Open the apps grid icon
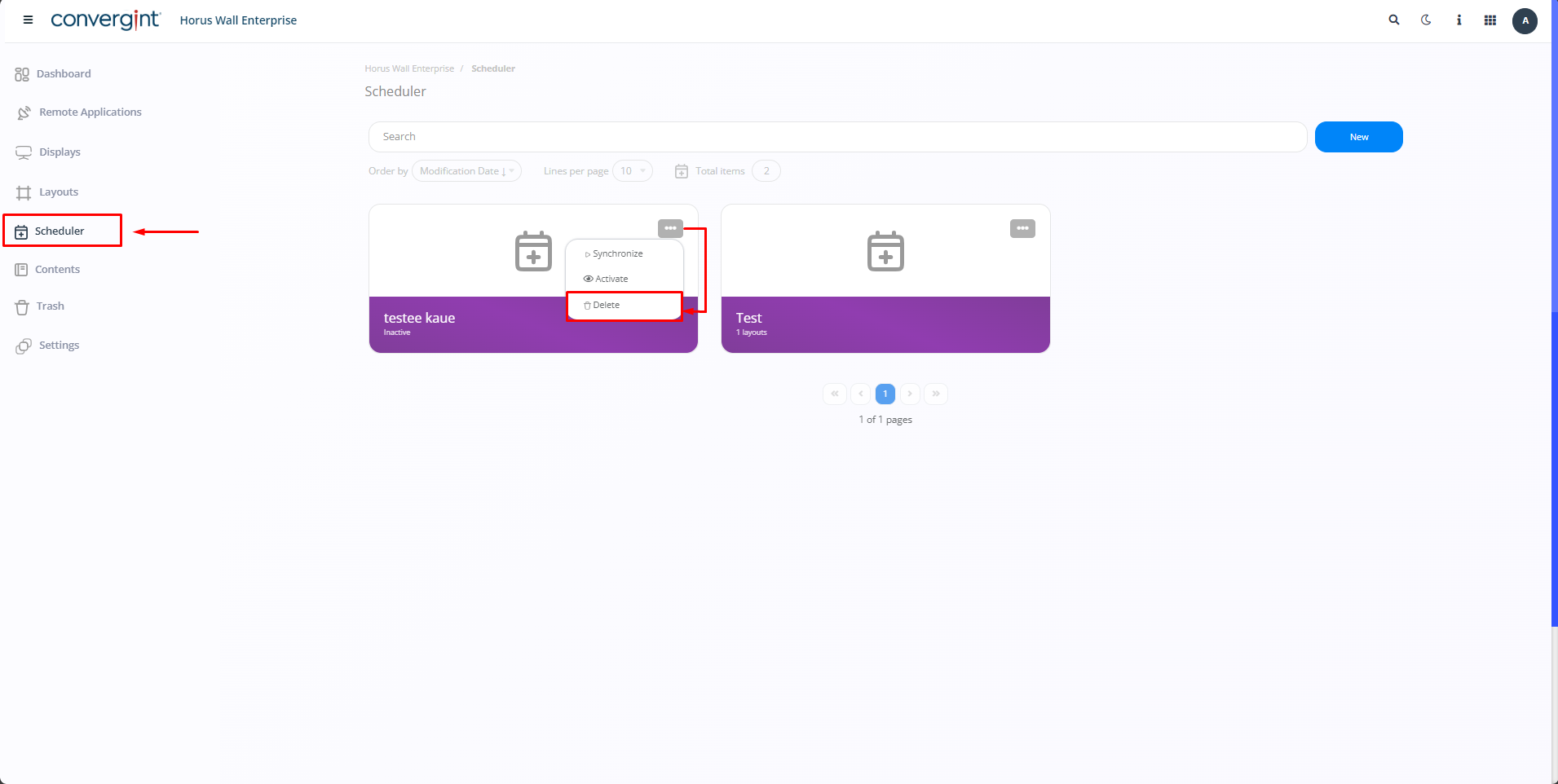Image resolution: width=1558 pixels, height=784 pixels. click(1490, 20)
